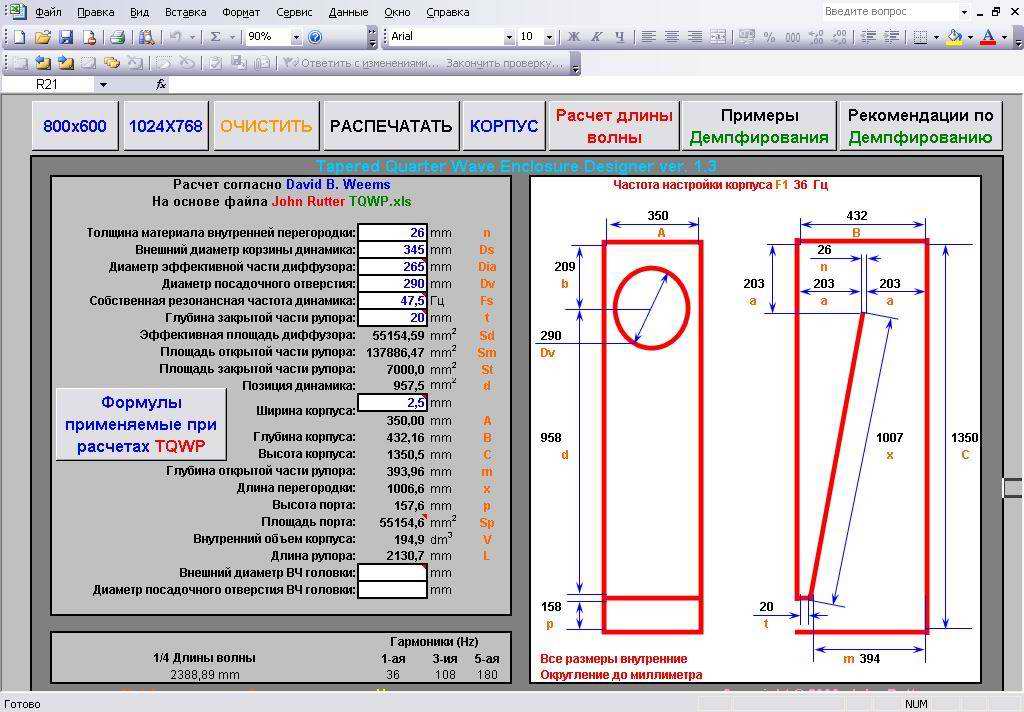Screen dimensions: 1024x712
Task: Open Excel help with question mark icon
Action: 315,37
